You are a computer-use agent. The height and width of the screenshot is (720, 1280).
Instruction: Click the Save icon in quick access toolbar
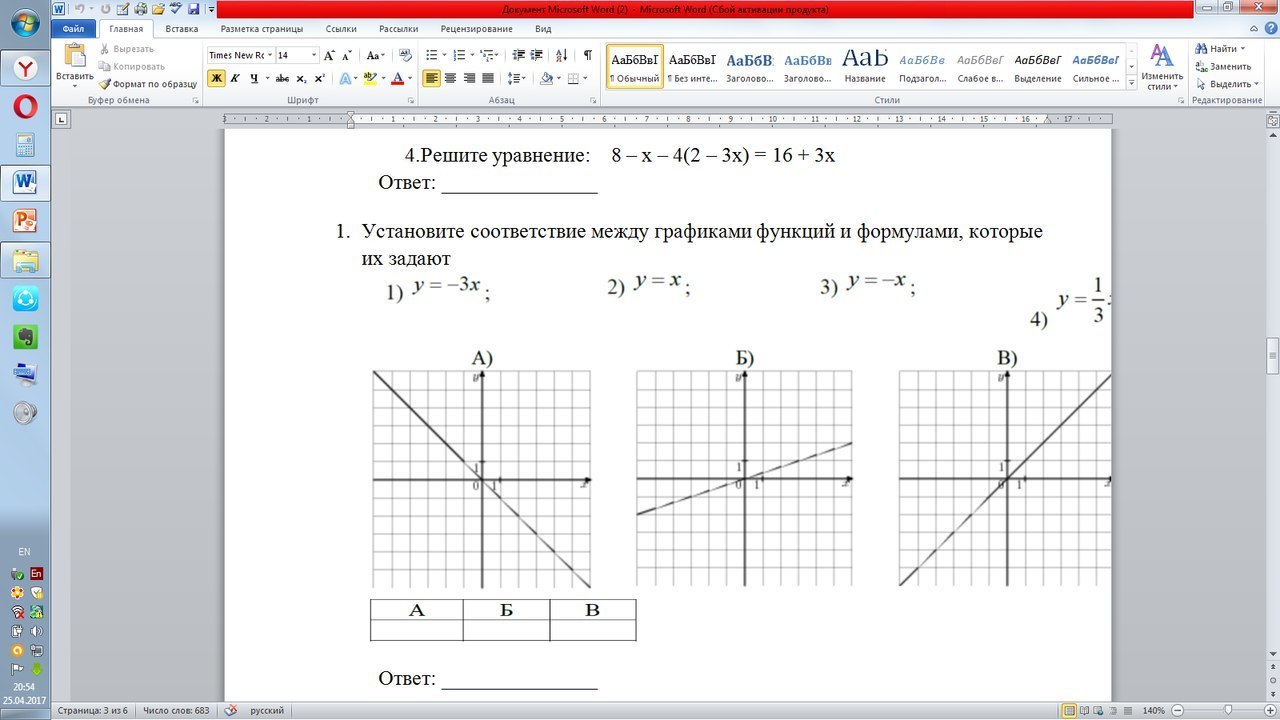coord(193,9)
